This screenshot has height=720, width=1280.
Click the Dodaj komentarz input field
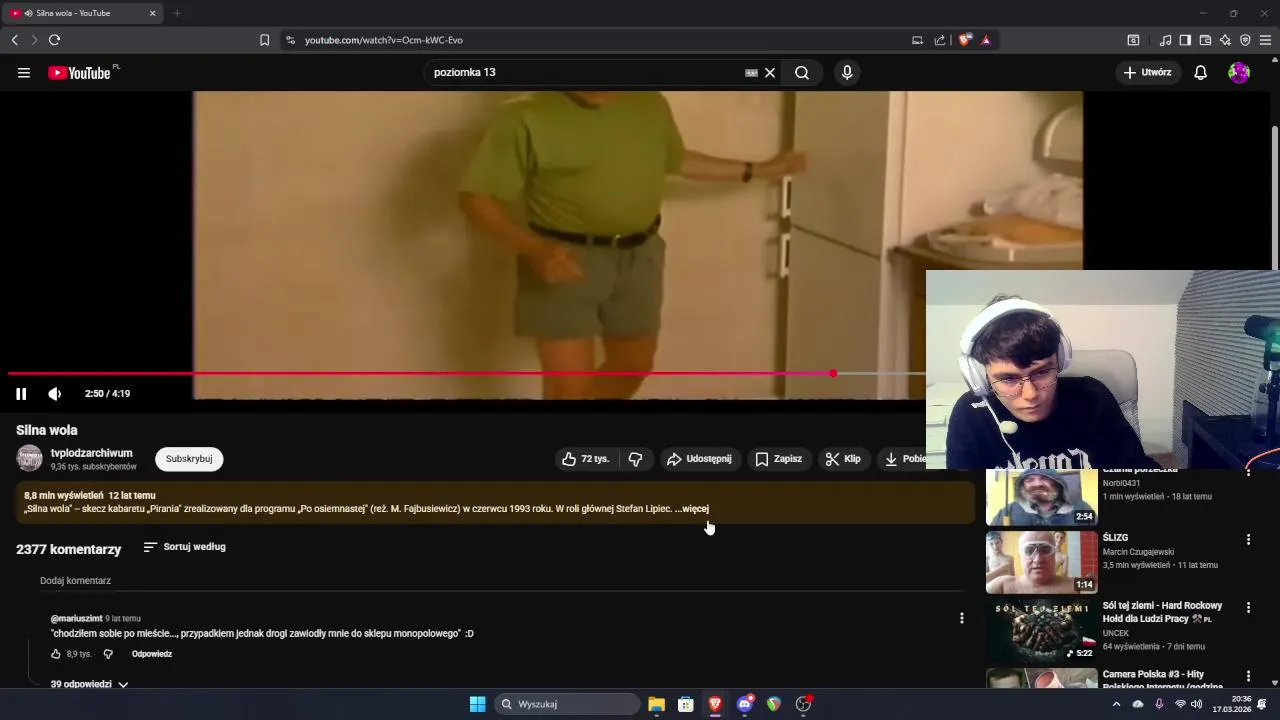[x=500, y=581]
